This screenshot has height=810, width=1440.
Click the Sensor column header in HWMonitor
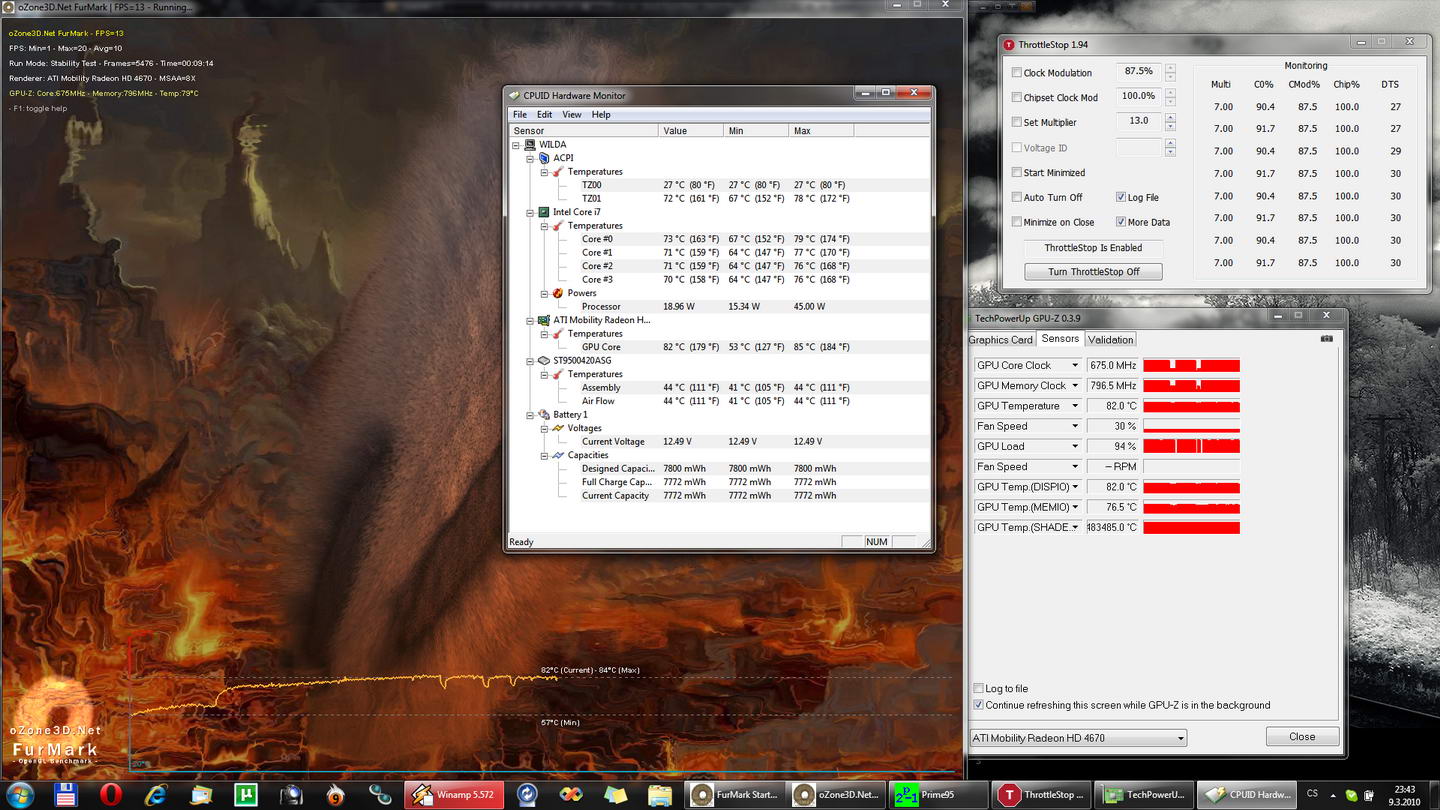[583, 131]
